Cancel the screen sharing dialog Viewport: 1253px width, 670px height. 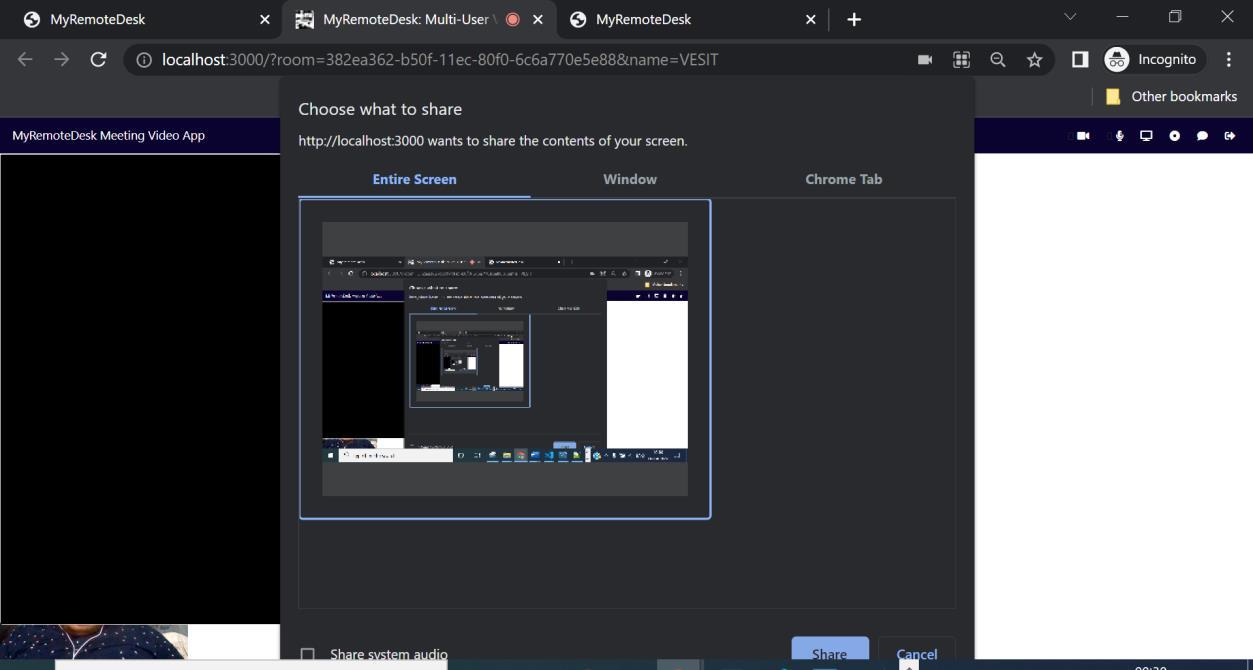pos(917,653)
